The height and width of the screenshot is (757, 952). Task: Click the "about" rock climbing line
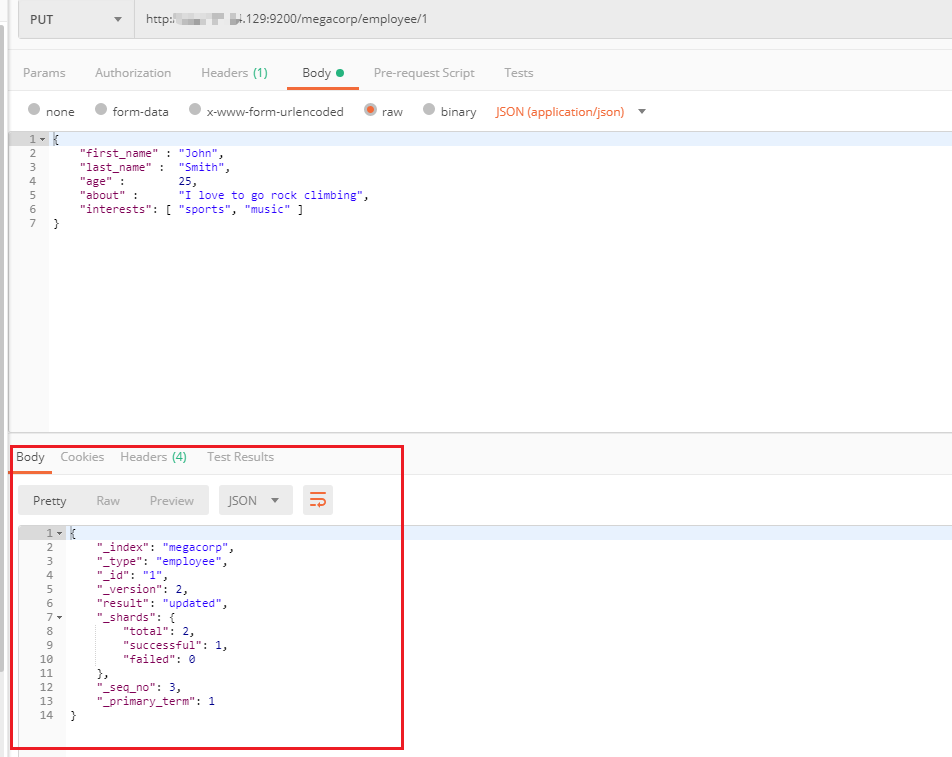(x=224, y=195)
